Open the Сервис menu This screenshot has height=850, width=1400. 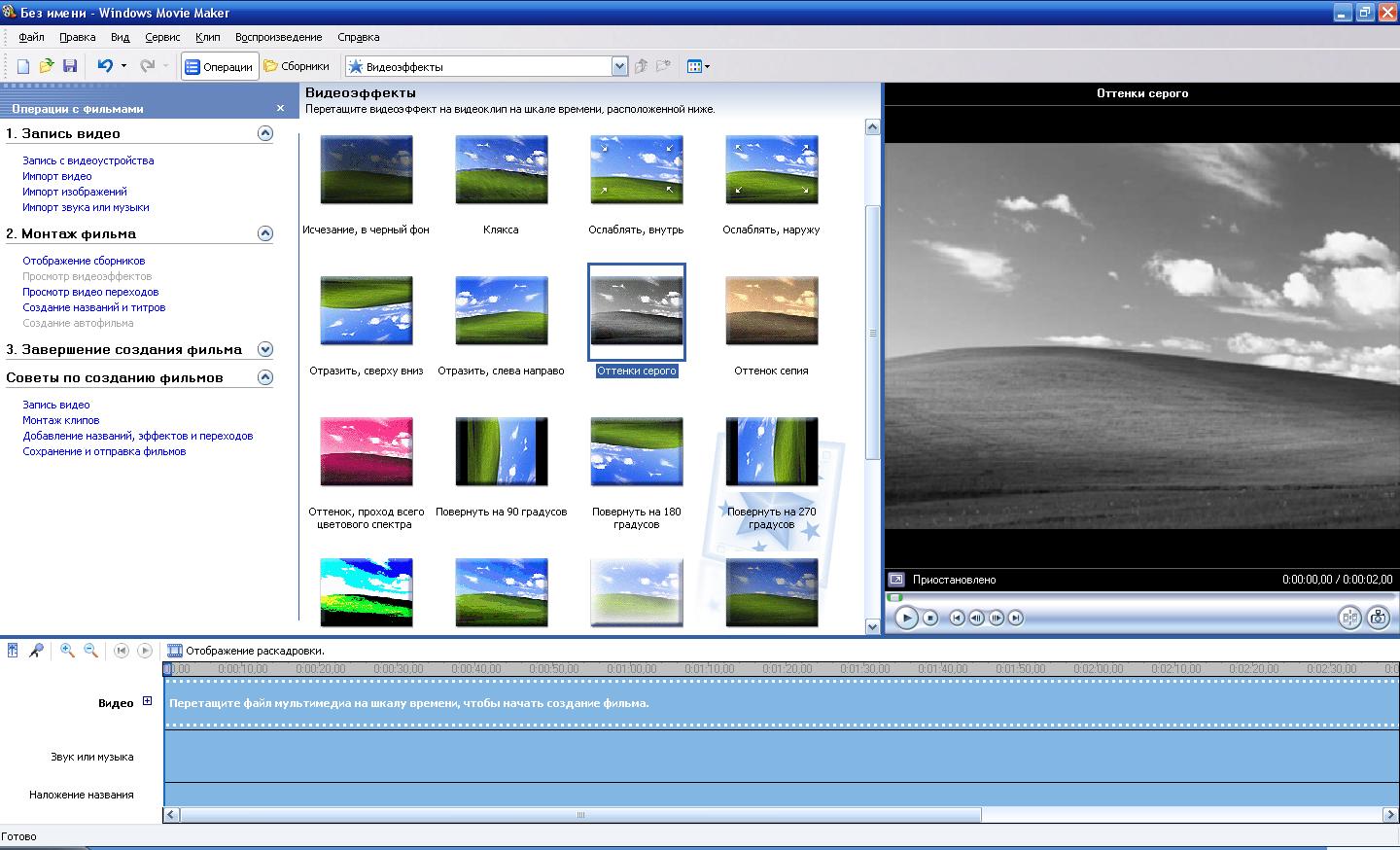(x=162, y=37)
